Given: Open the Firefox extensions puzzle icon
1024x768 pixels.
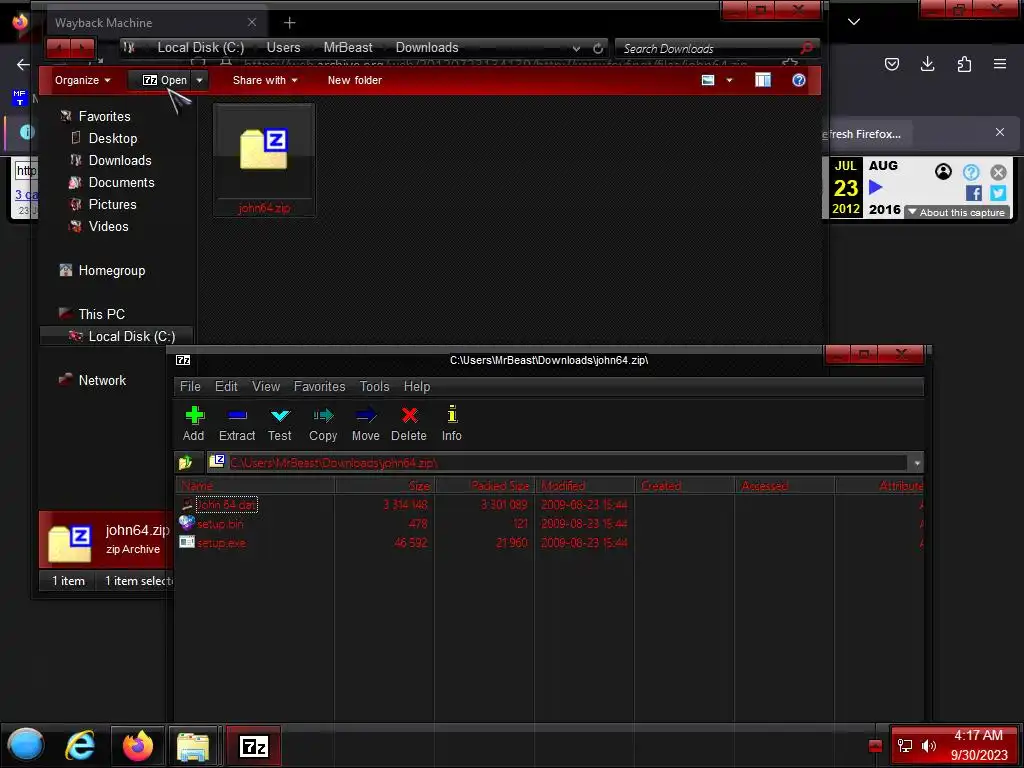Looking at the screenshot, I should tap(964, 64).
